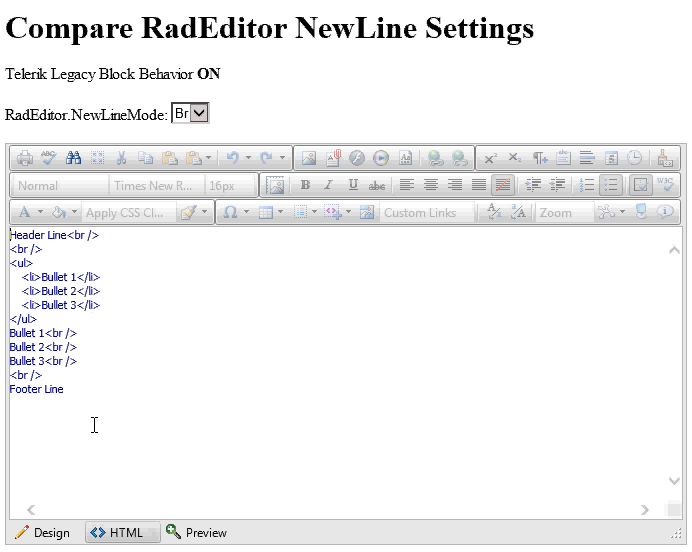
Task: Click the scroll-down arrow in the editor
Action: click(674, 481)
